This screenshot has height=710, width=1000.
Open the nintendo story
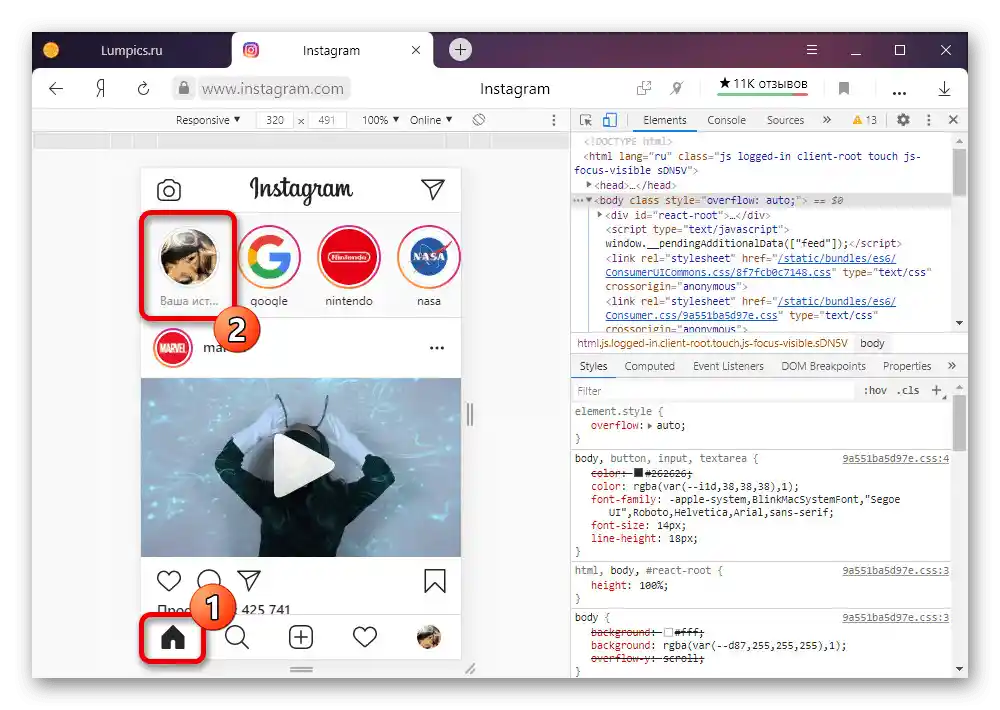pos(349,257)
